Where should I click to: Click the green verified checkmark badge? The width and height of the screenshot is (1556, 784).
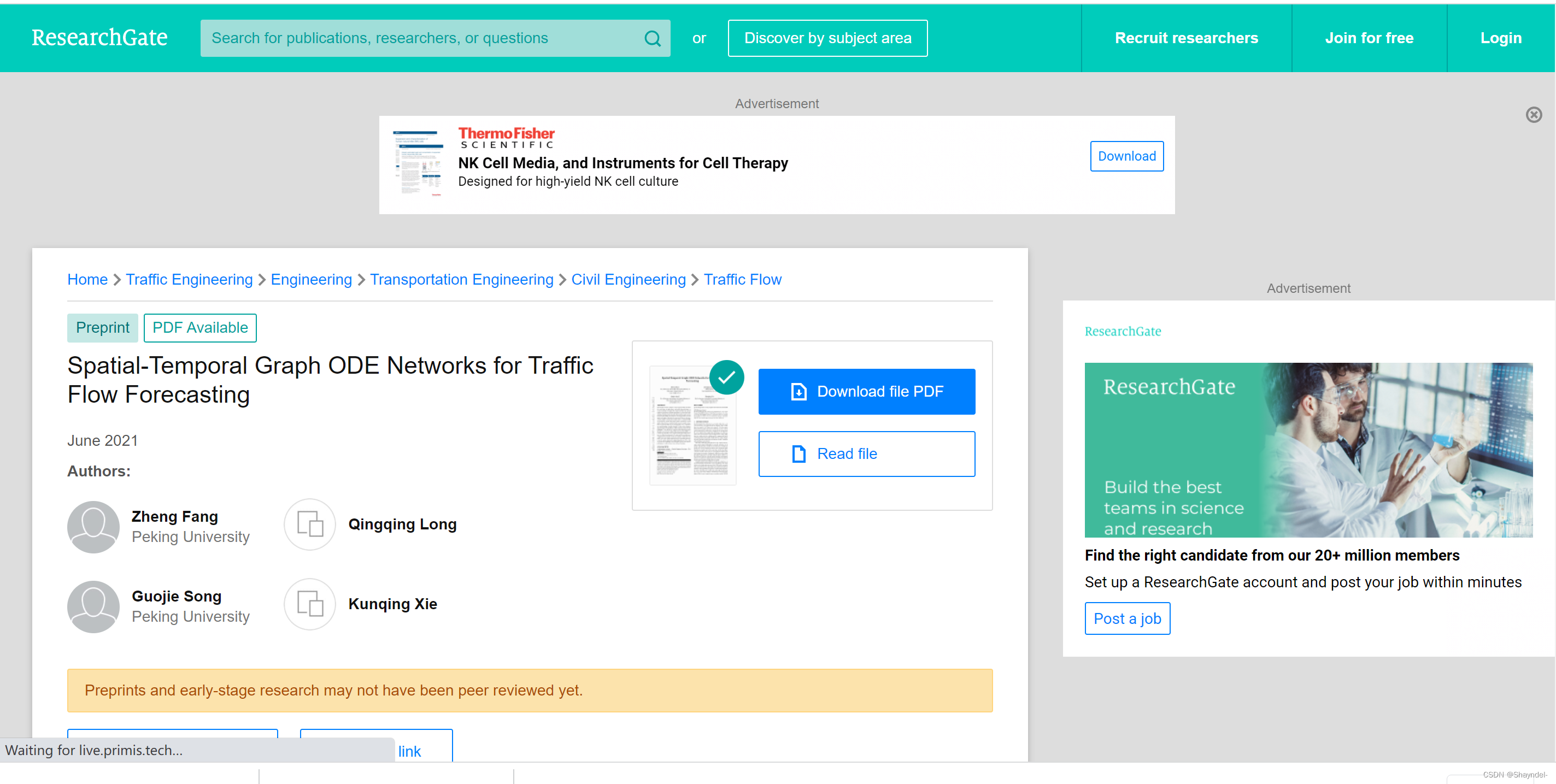coord(726,378)
